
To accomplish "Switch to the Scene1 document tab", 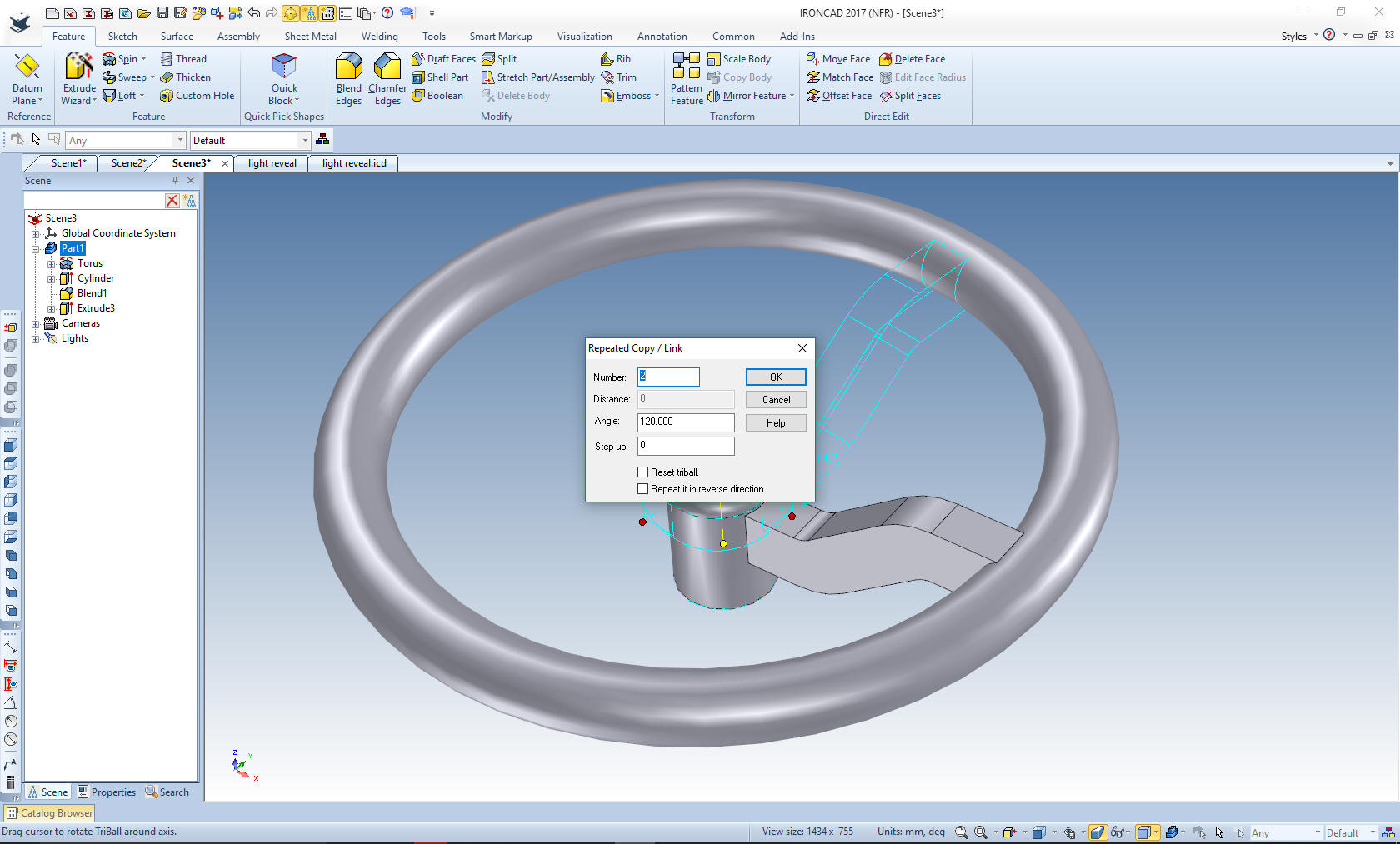I will click(x=68, y=163).
